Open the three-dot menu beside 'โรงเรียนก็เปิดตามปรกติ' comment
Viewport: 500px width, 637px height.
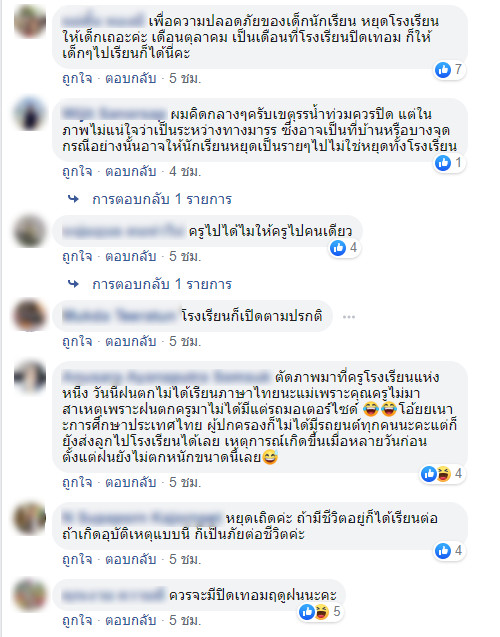[349, 316]
